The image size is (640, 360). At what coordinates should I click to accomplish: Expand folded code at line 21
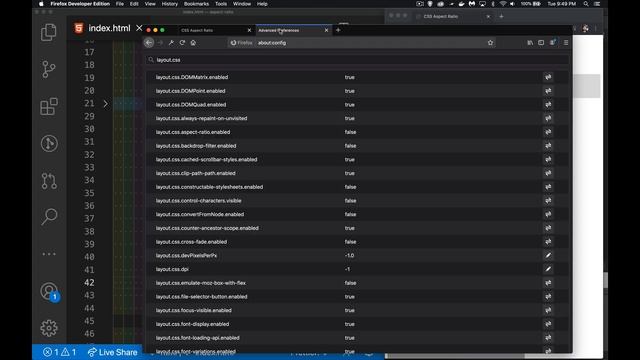pyautogui.click(x=105, y=104)
